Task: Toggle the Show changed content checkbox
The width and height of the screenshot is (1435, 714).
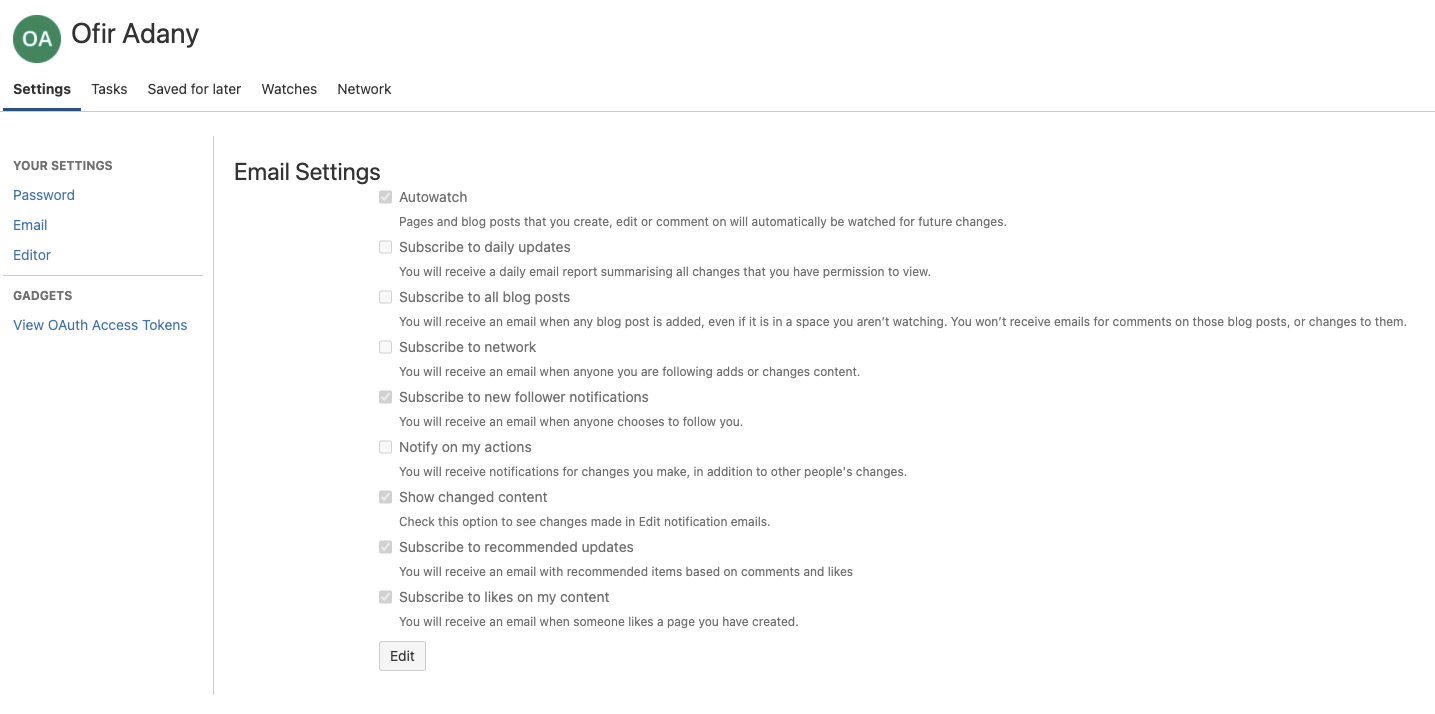Action: tap(385, 497)
